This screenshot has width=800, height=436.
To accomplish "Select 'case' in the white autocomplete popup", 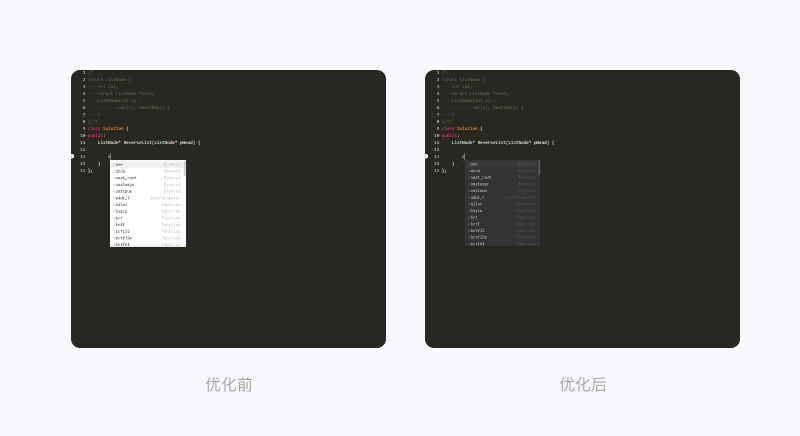I will (147, 165).
